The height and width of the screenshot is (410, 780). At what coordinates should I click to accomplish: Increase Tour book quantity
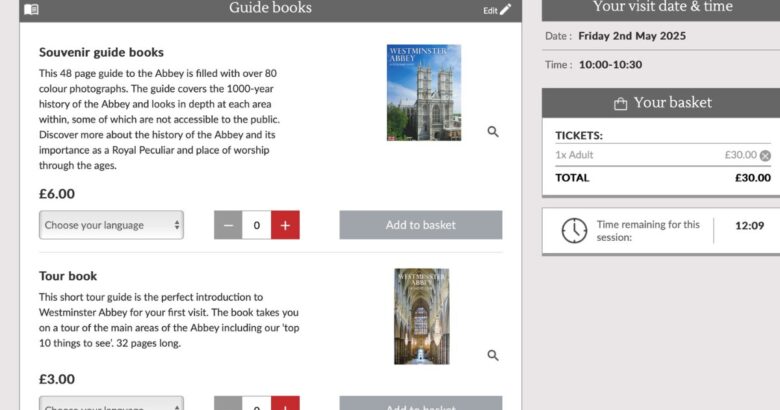click(x=285, y=404)
